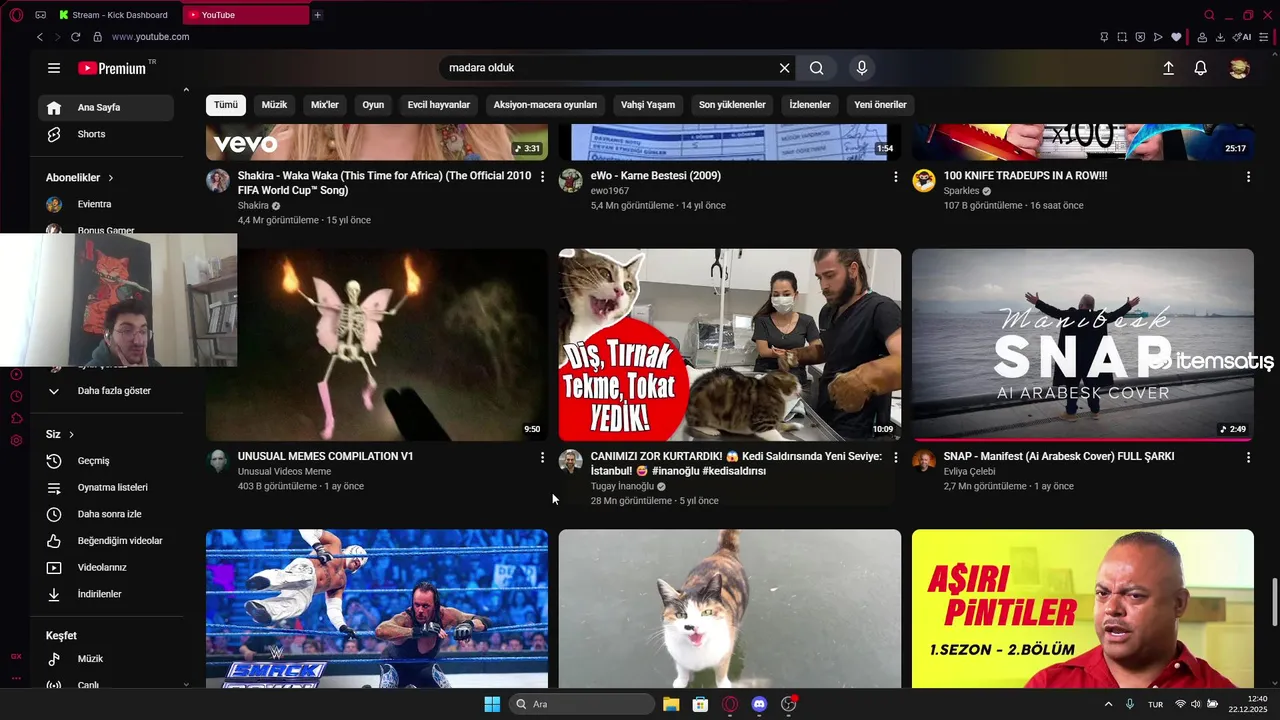Viewport: 1280px width, 720px height.
Task: Select the Oyun filter chip
Action: tap(373, 105)
